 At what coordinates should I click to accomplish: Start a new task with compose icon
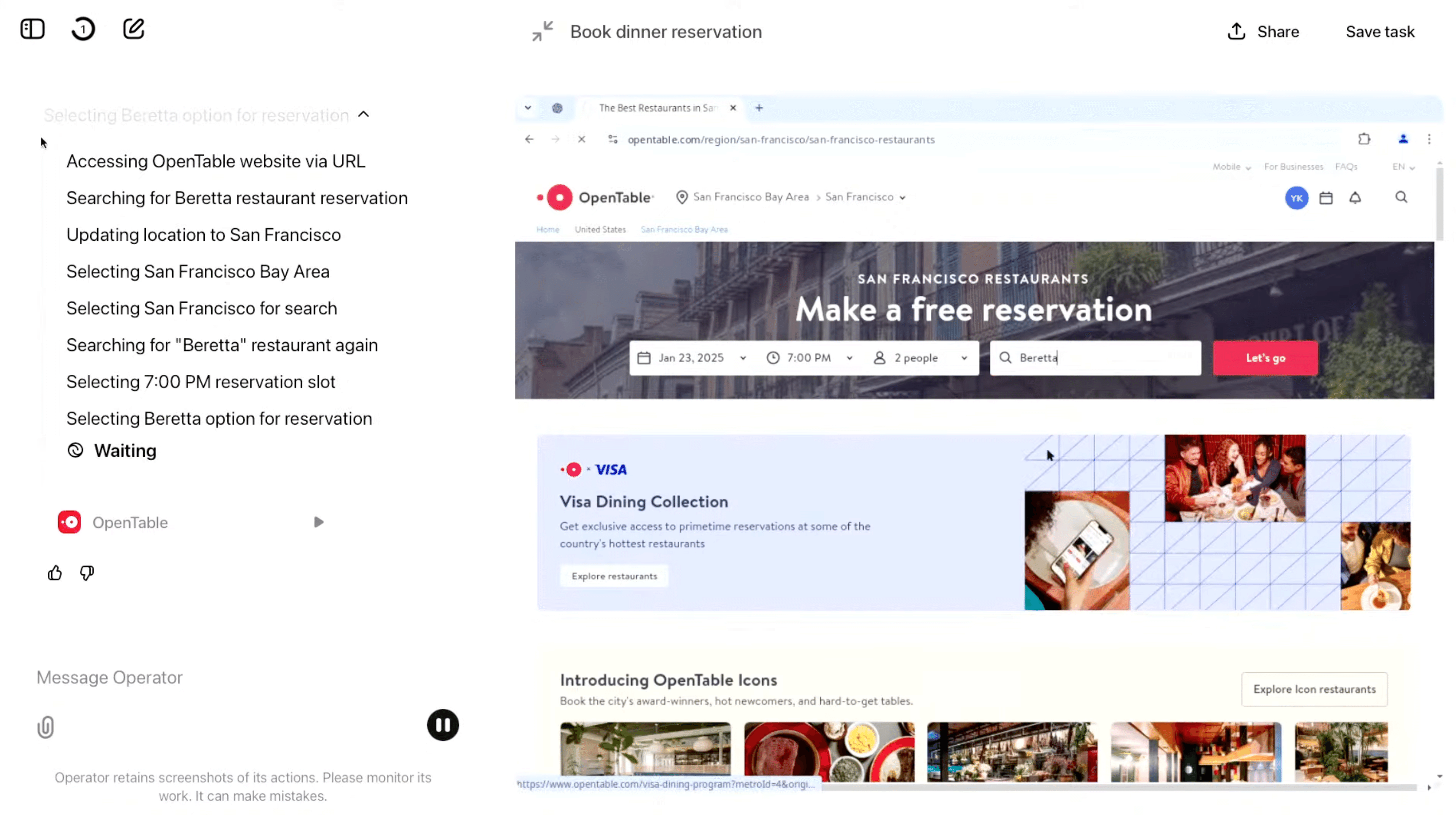coord(134,29)
